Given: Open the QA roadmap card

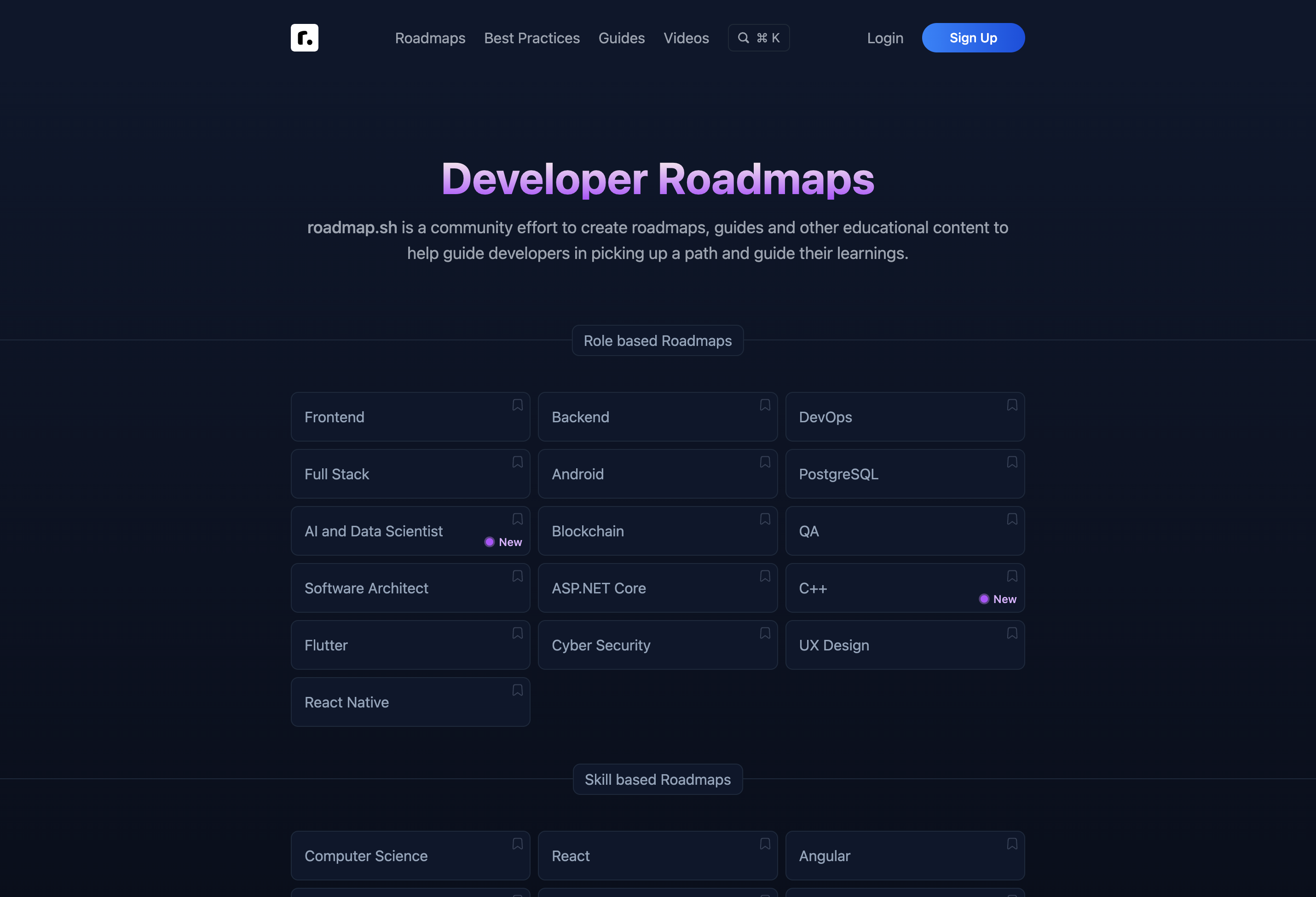Looking at the screenshot, I should (x=905, y=531).
